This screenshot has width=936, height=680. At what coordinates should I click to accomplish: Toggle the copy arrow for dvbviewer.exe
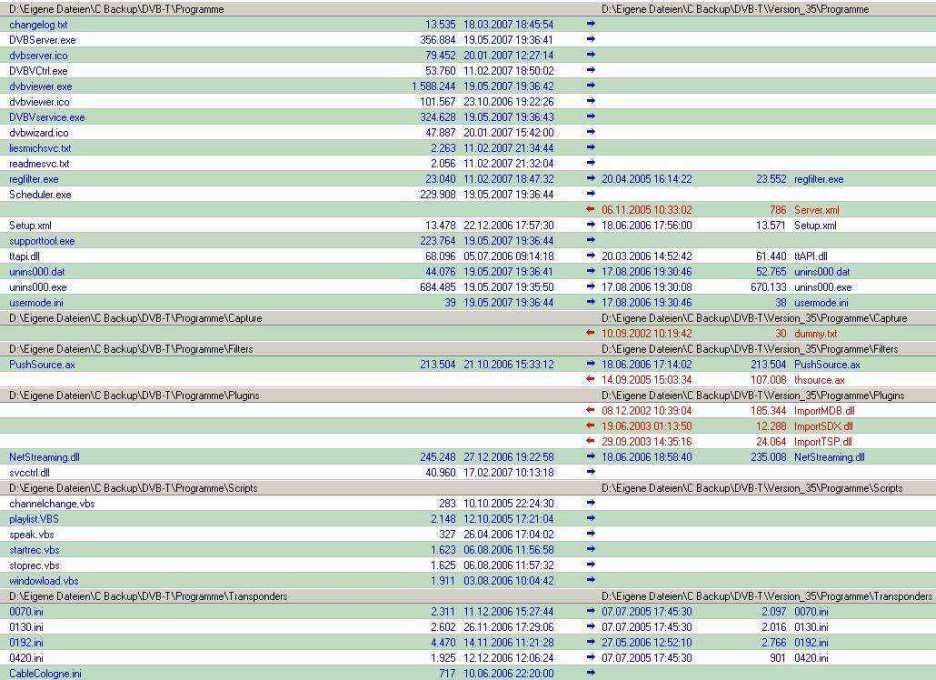[591, 86]
